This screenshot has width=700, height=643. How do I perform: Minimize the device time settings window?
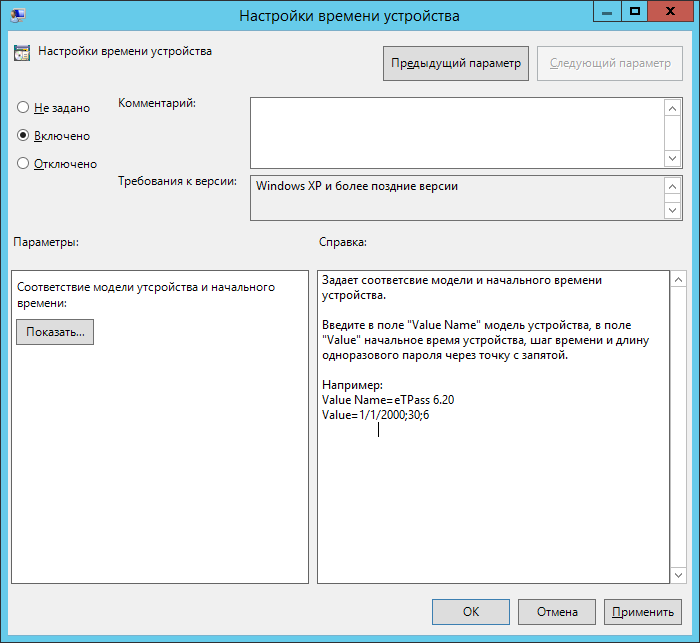[606, 12]
